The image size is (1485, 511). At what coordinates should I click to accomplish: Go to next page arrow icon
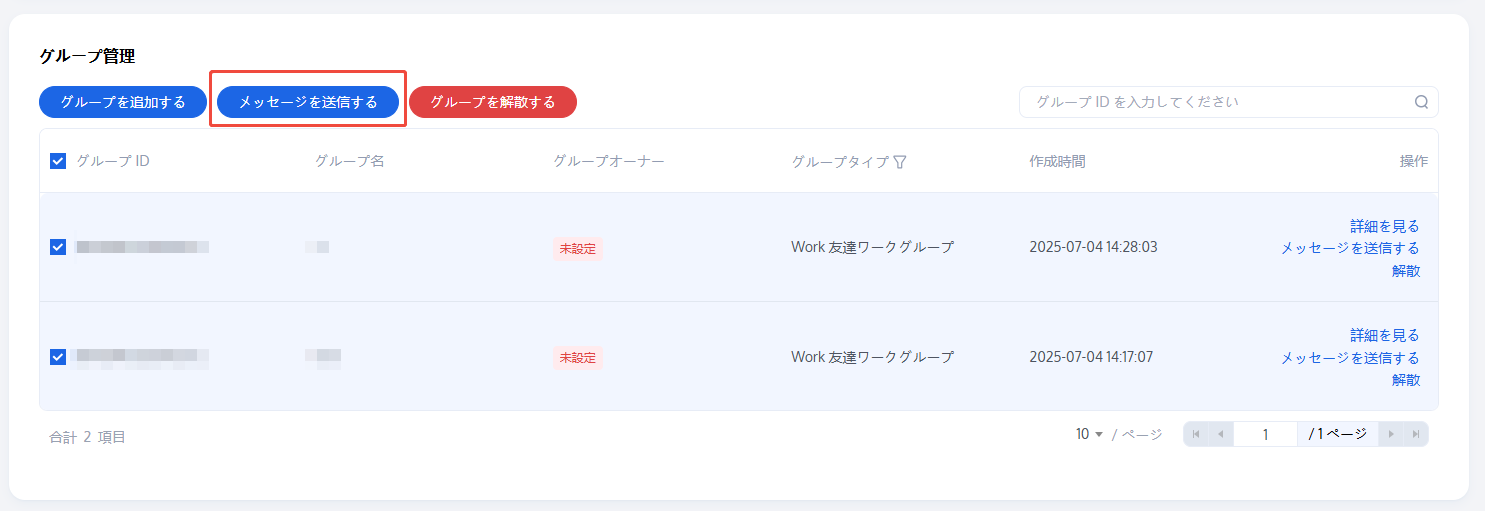point(1391,434)
